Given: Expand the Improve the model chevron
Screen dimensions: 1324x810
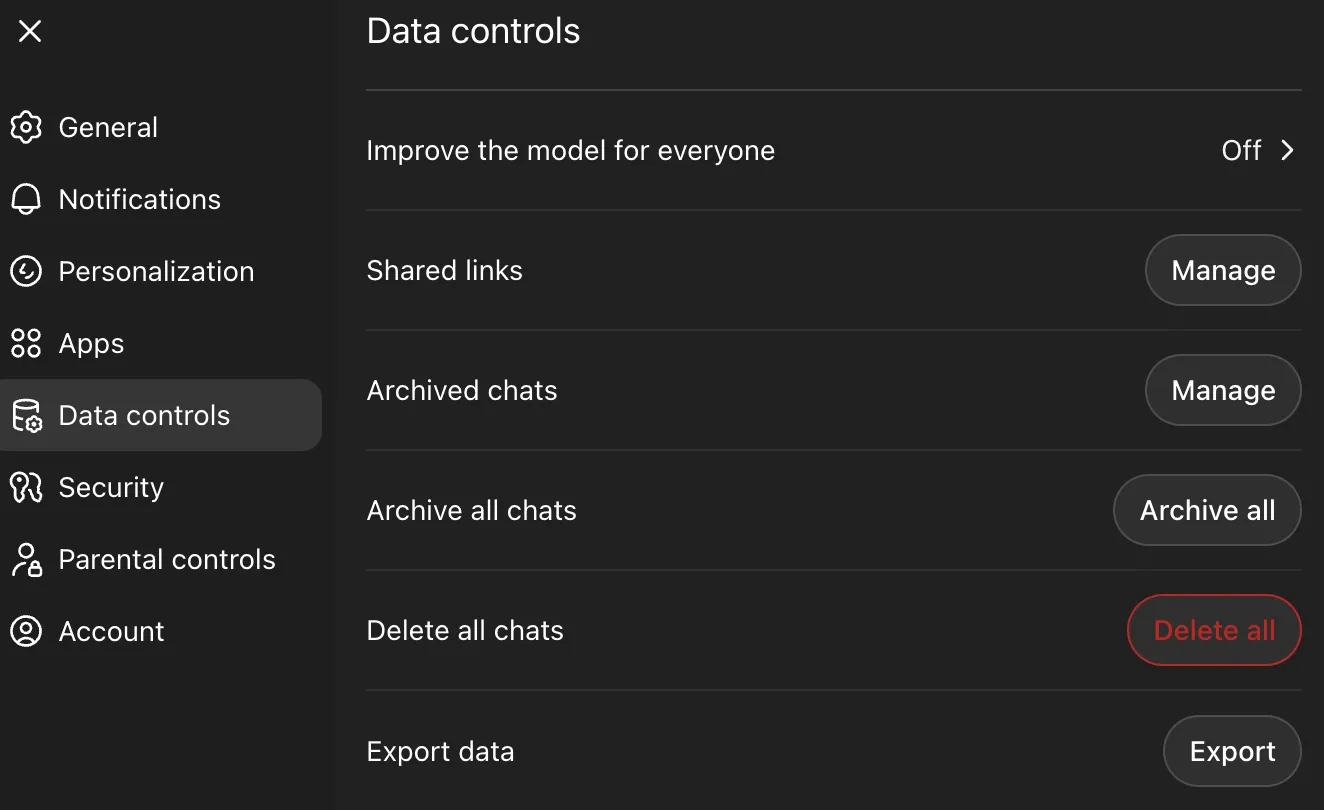Looking at the screenshot, I should click(x=1288, y=150).
